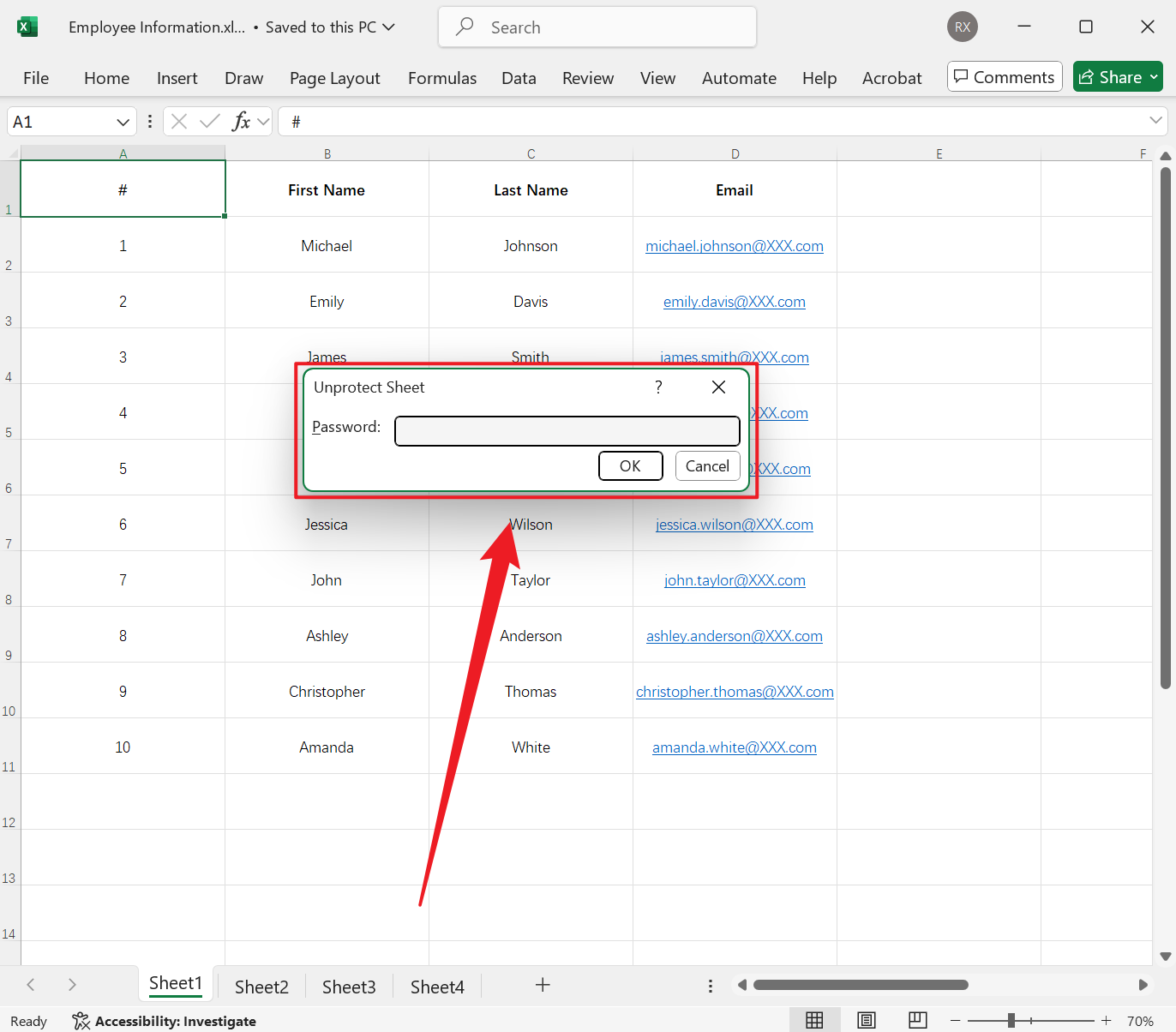The height and width of the screenshot is (1032, 1176).
Task: Open the Accessibility: Investigate checker
Action: (x=164, y=1021)
